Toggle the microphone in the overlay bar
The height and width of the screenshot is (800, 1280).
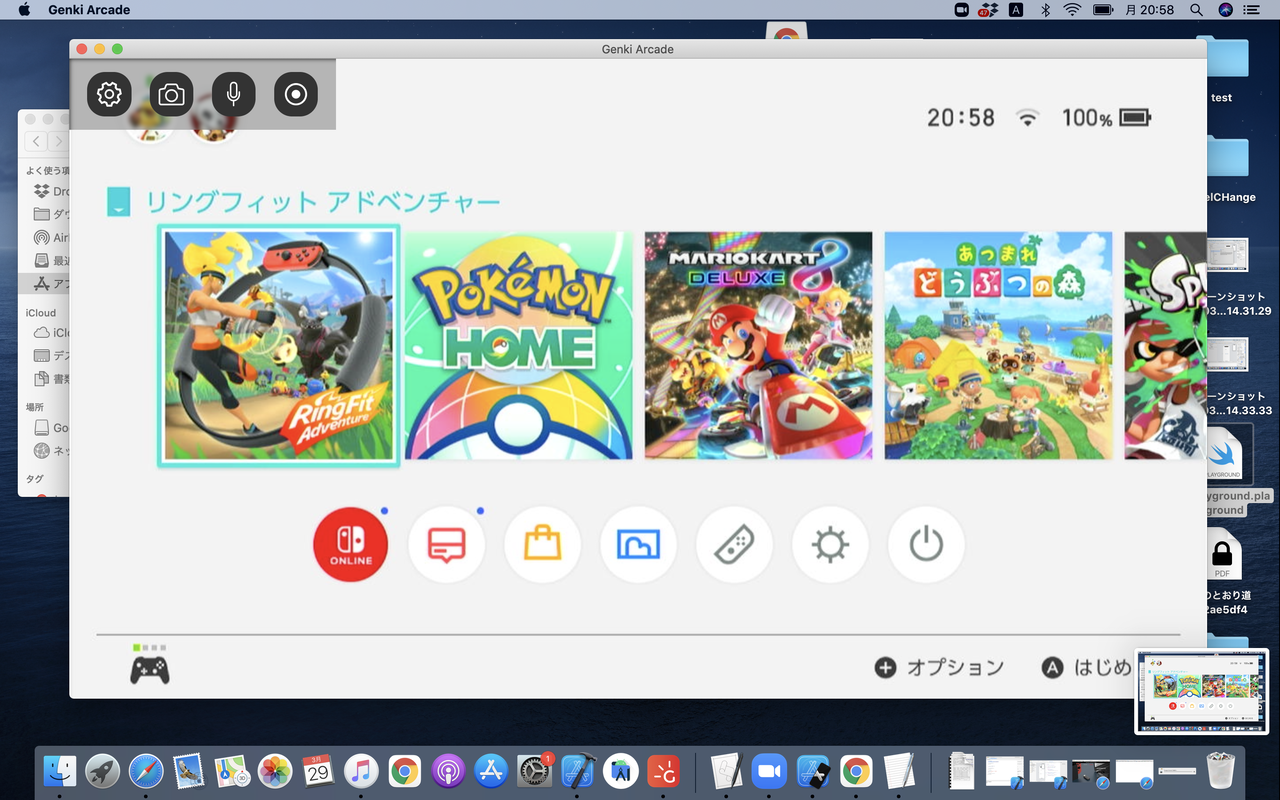tap(233, 94)
